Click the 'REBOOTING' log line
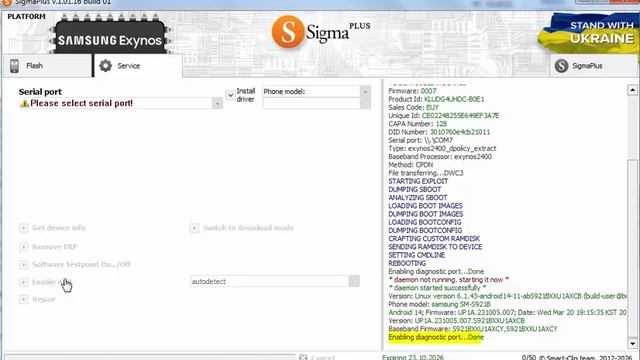Screen dimensions: 640x360 point(407,263)
